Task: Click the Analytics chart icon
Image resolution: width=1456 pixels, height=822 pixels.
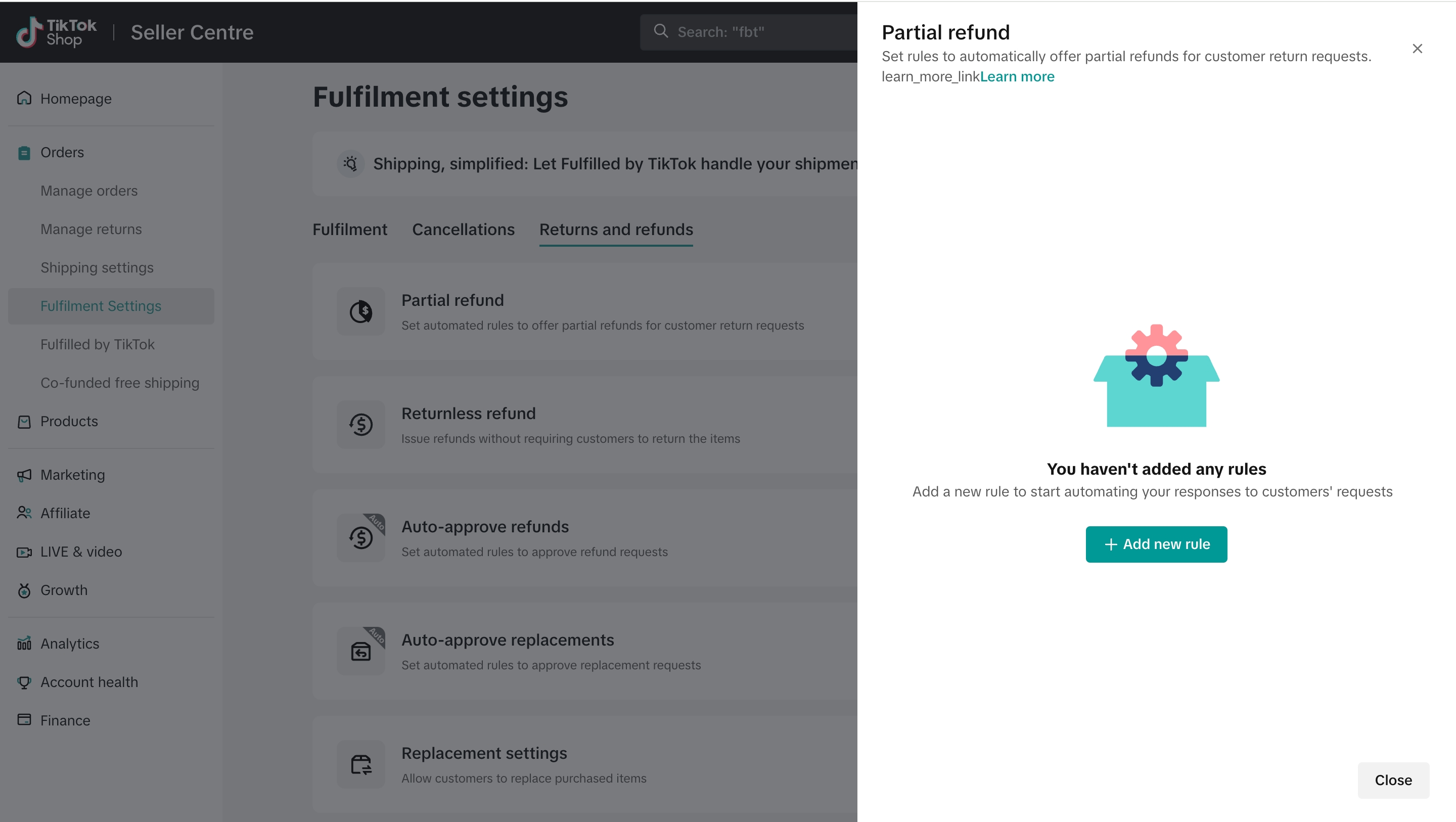Action: 24,644
